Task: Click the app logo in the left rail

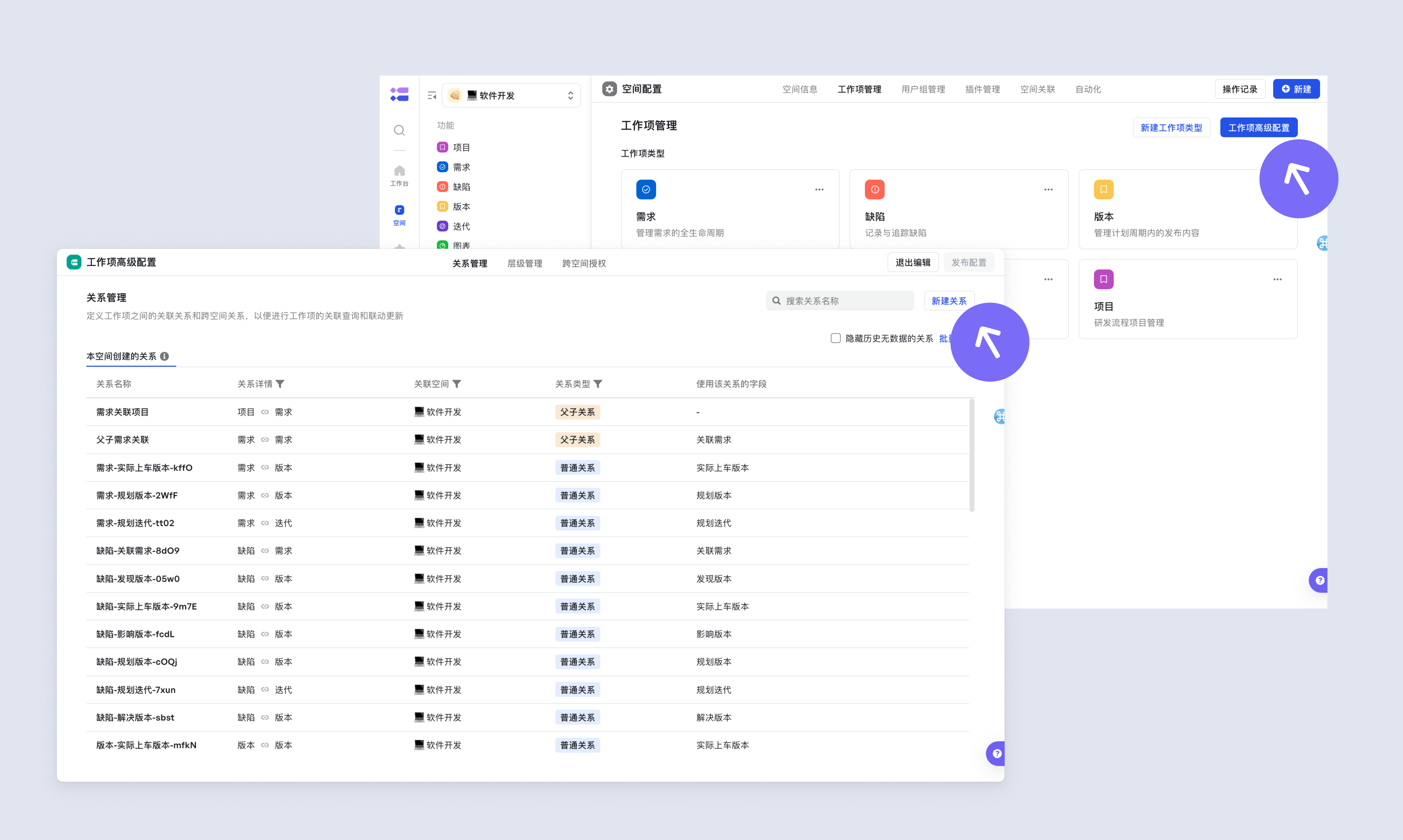Action: (x=399, y=94)
